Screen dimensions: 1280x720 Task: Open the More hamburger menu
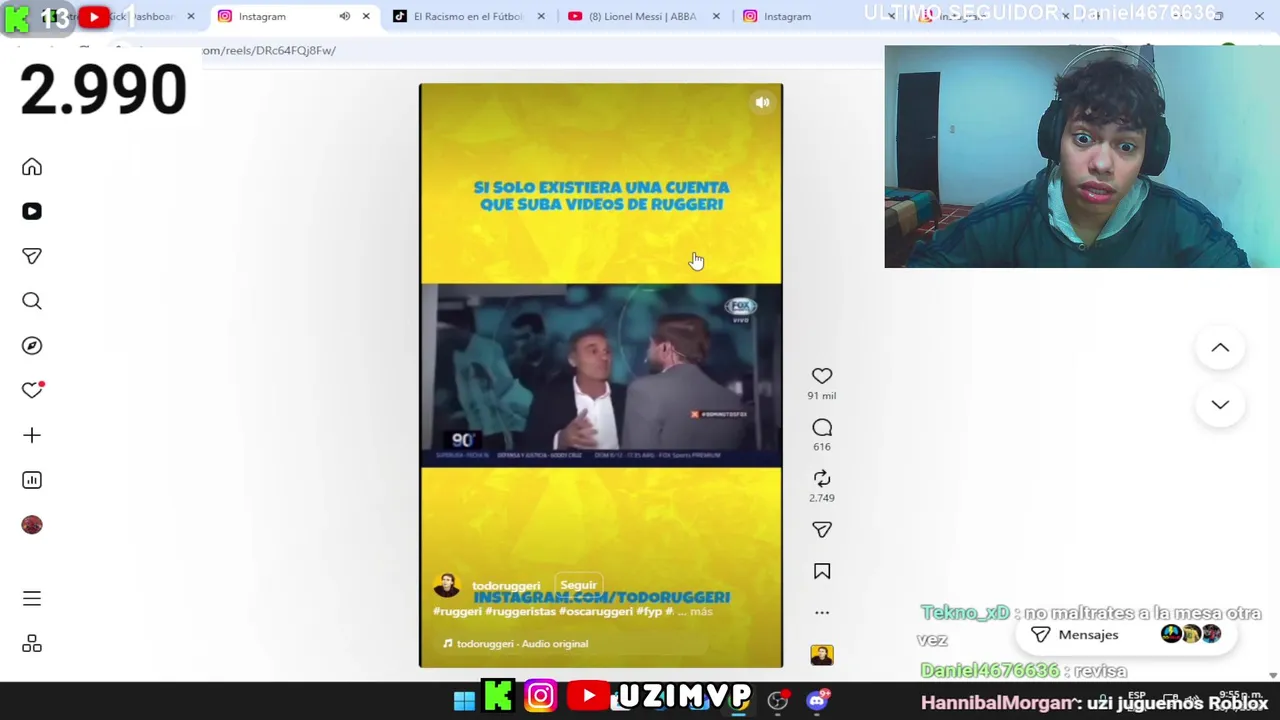pyautogui.click(x=32, y=599)
